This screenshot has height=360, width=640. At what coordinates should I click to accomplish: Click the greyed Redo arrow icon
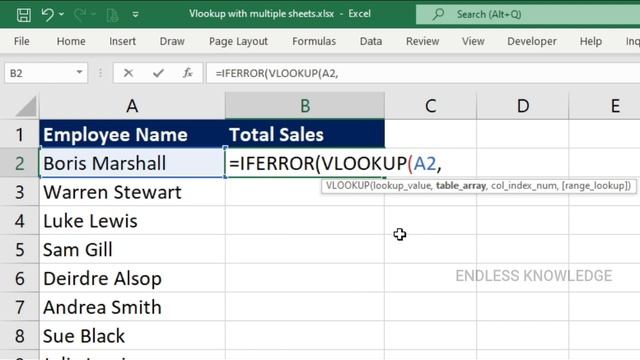(79, 15)
